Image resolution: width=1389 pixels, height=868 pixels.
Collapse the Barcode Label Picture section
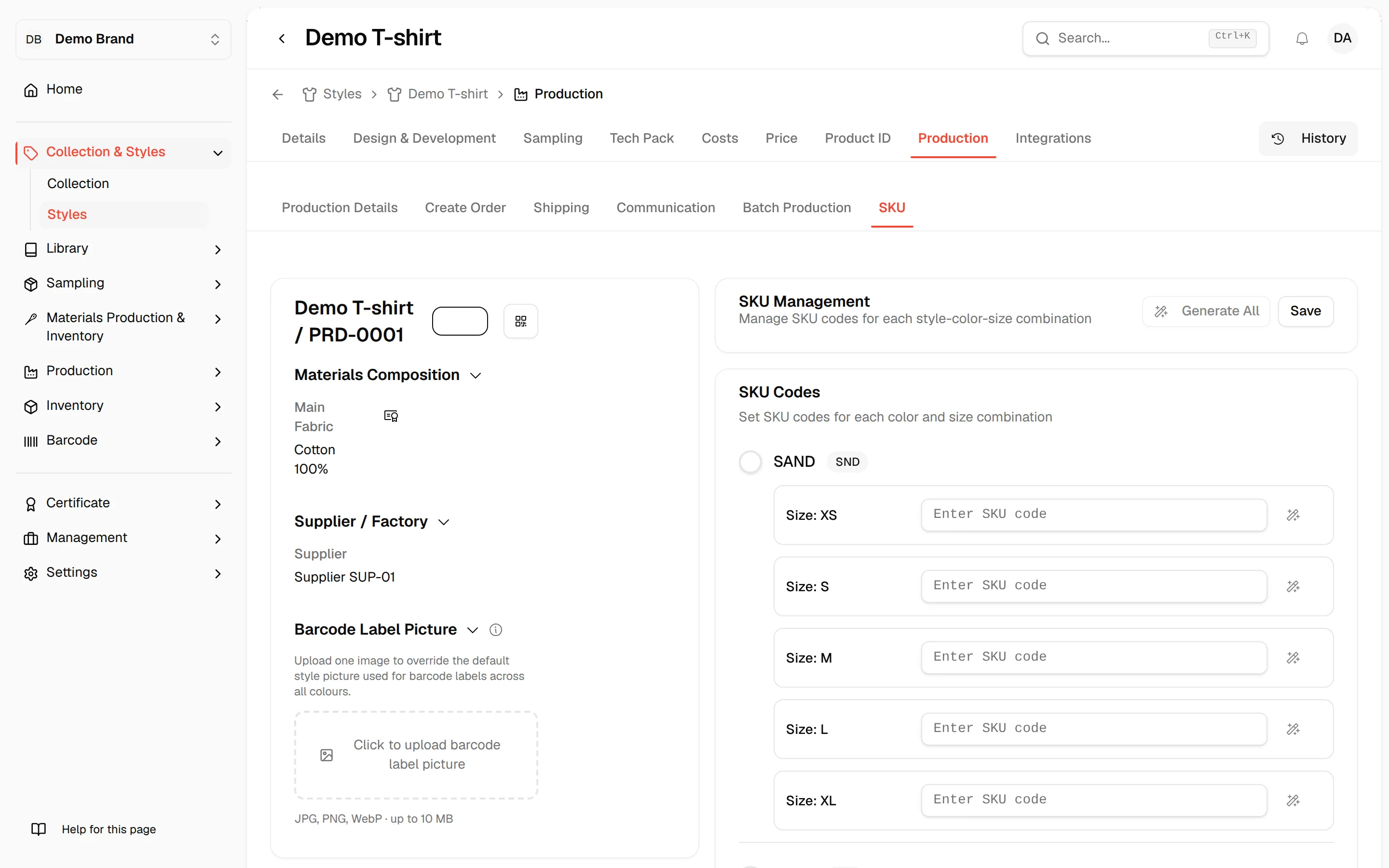coord(472,630)
